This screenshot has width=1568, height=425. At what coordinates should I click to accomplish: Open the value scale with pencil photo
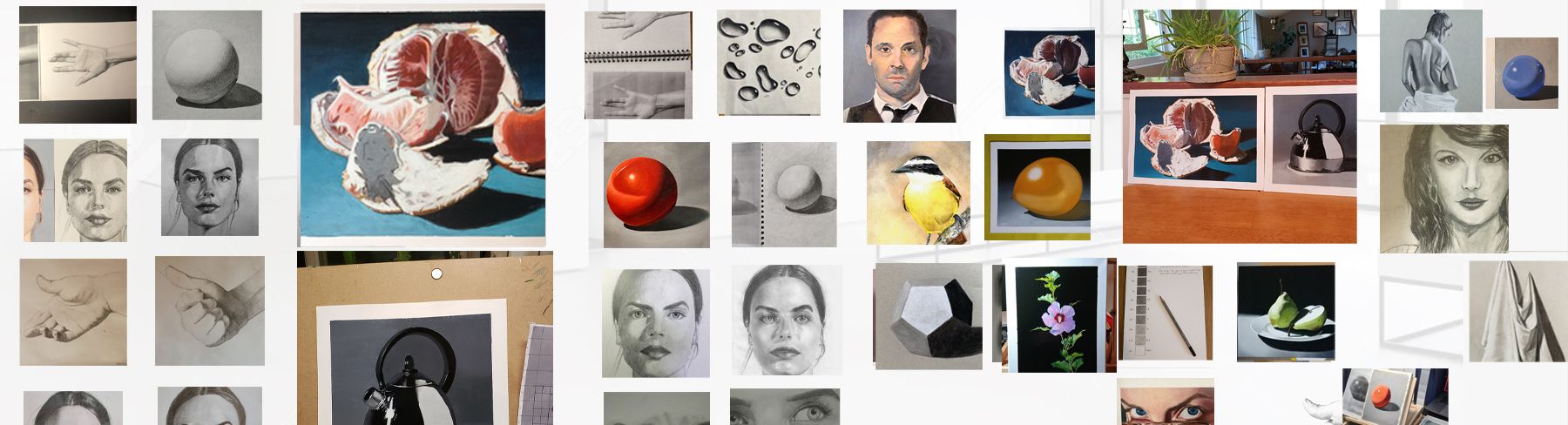[x=1166, y=313]
